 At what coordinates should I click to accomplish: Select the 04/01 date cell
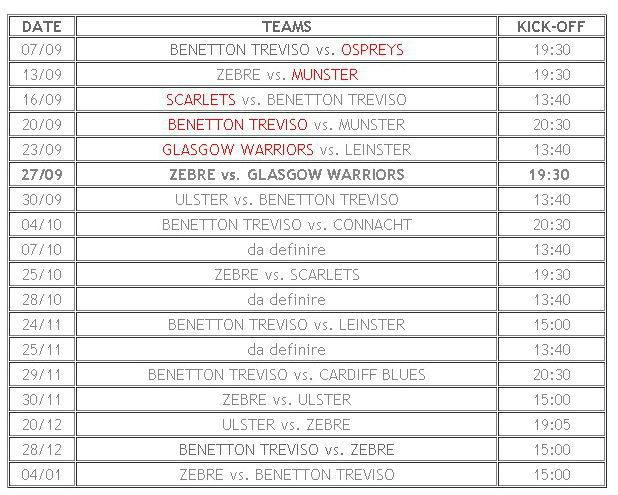[40, 474]
